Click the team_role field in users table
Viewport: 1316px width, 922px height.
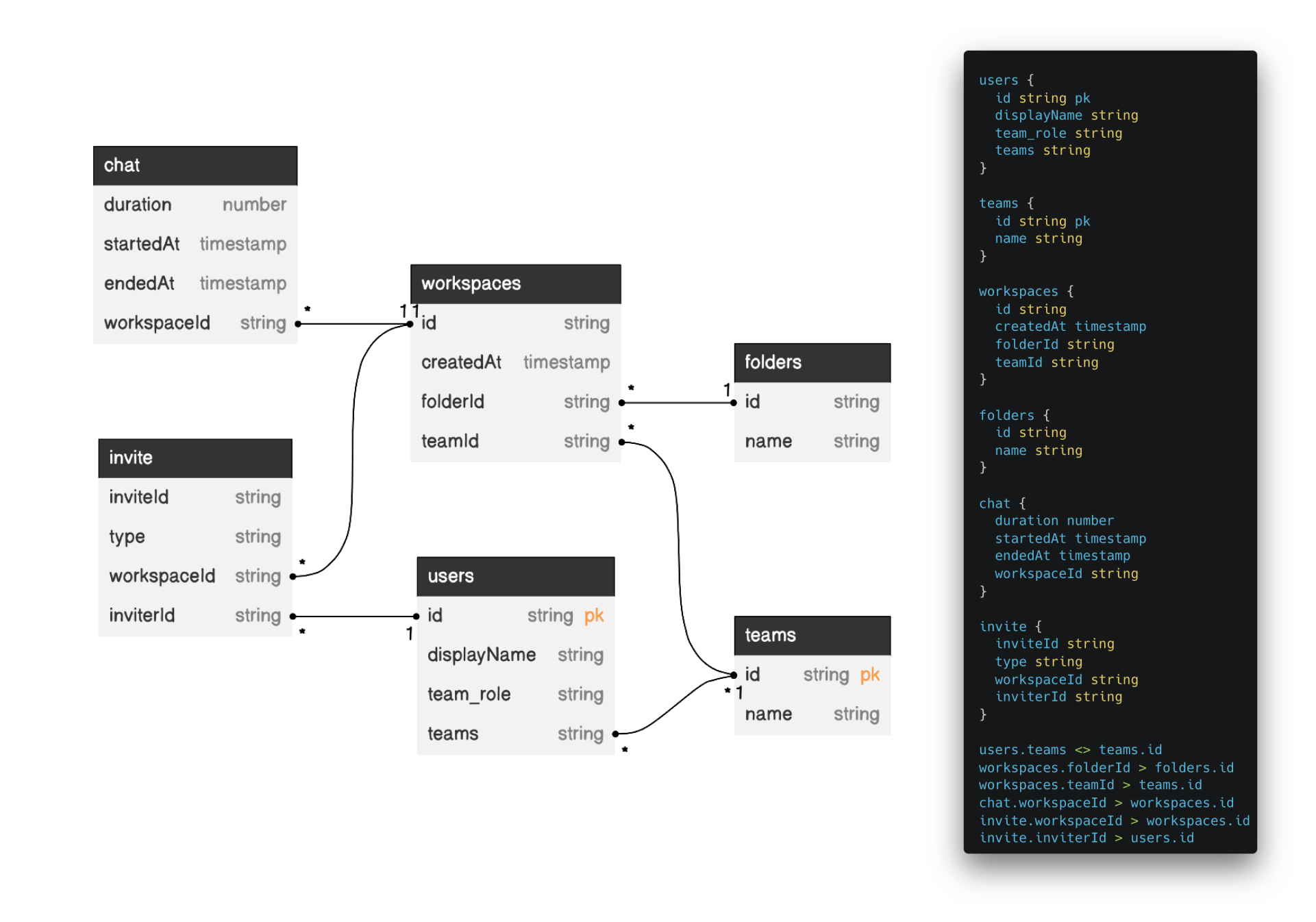pos(469,693)
